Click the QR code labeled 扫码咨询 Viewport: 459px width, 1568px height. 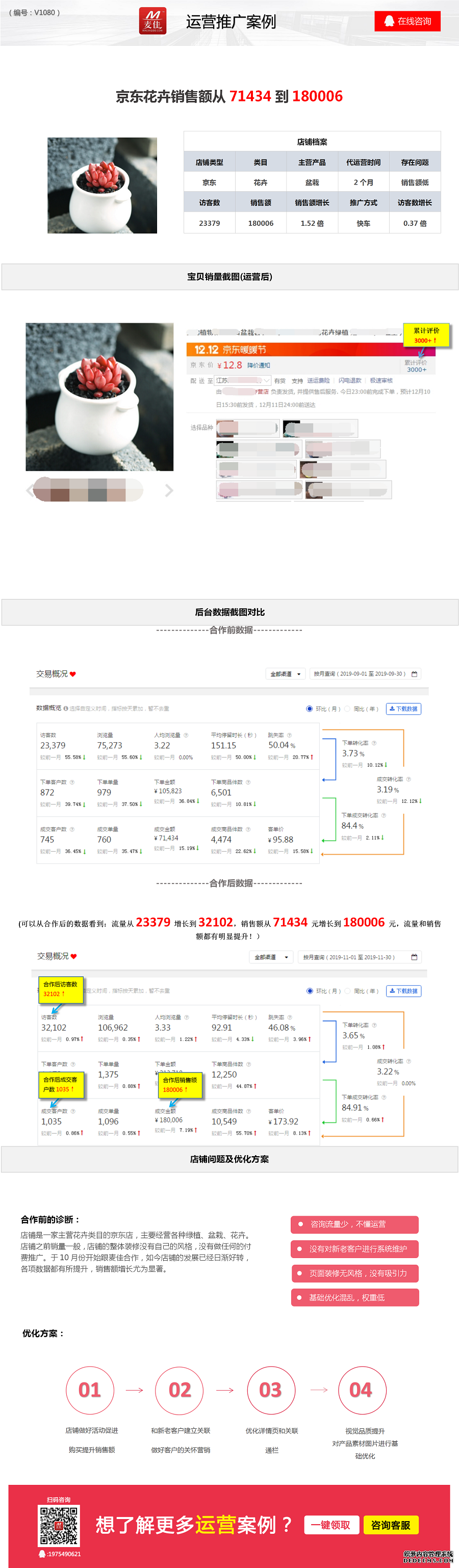point(59,1525)
